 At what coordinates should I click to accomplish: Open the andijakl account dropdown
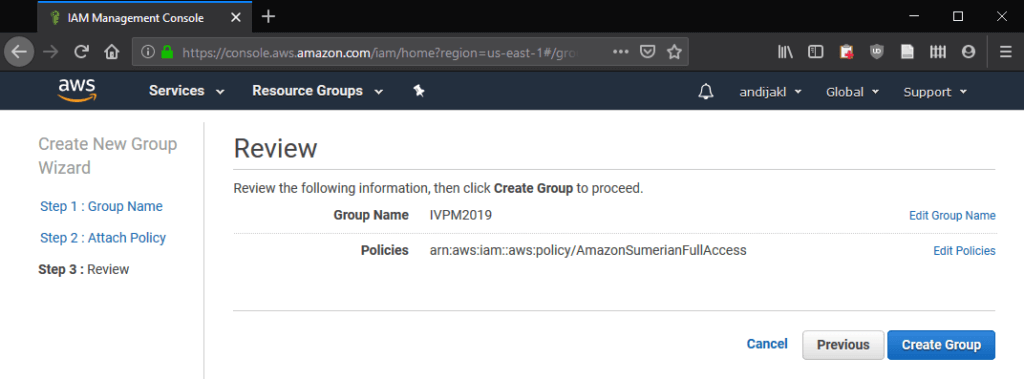[771, 92]
